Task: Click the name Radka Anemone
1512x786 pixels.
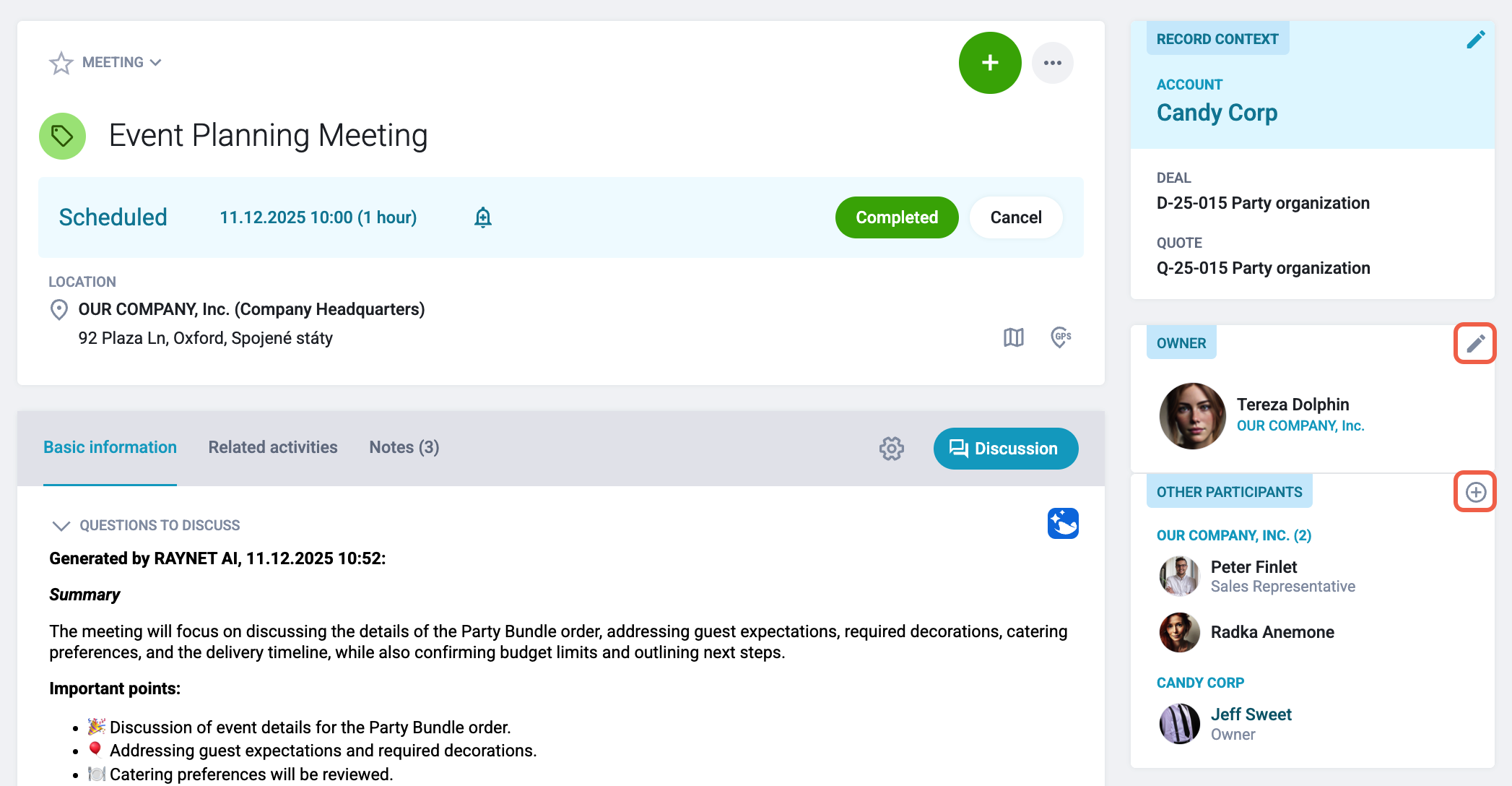Action: pyautogui.click(x=1272, y=632)
